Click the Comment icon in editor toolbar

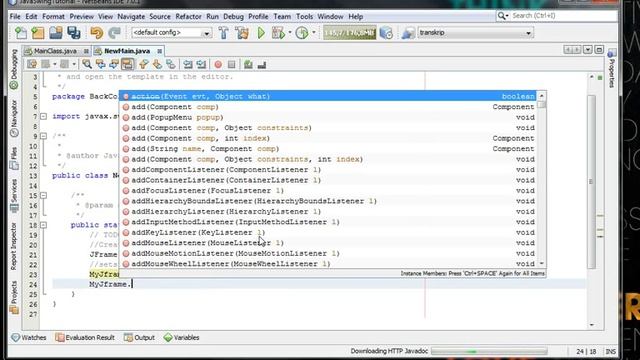click(248, 64)
